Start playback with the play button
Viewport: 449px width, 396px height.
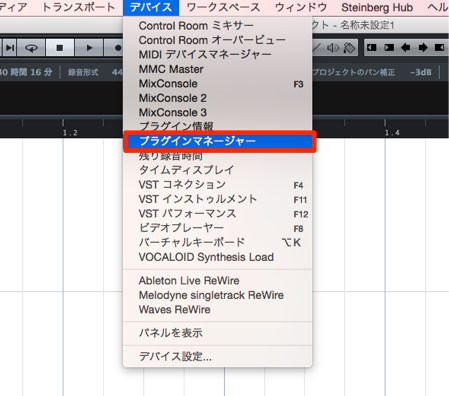point(89,48)
